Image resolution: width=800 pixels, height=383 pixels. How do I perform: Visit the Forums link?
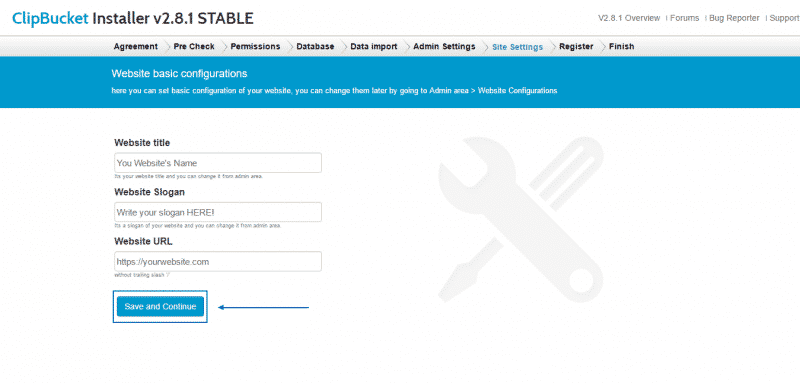[684, 18]
